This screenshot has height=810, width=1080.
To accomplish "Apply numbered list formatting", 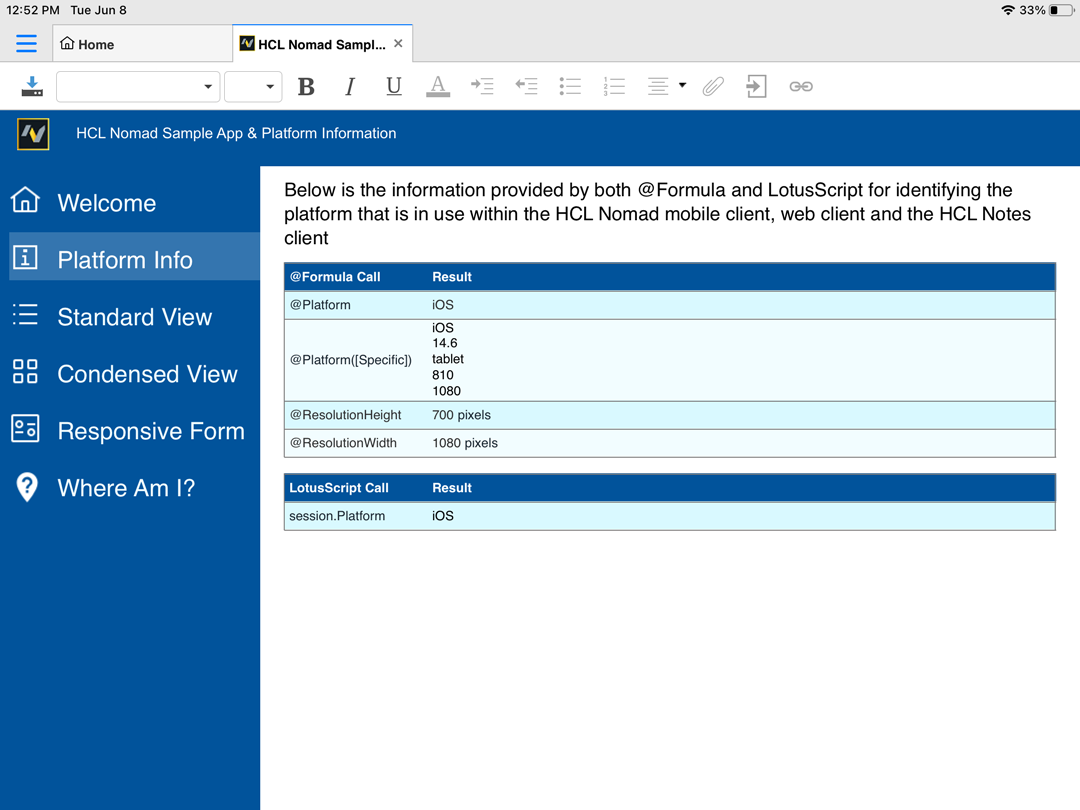I will [x=614, y=86].
